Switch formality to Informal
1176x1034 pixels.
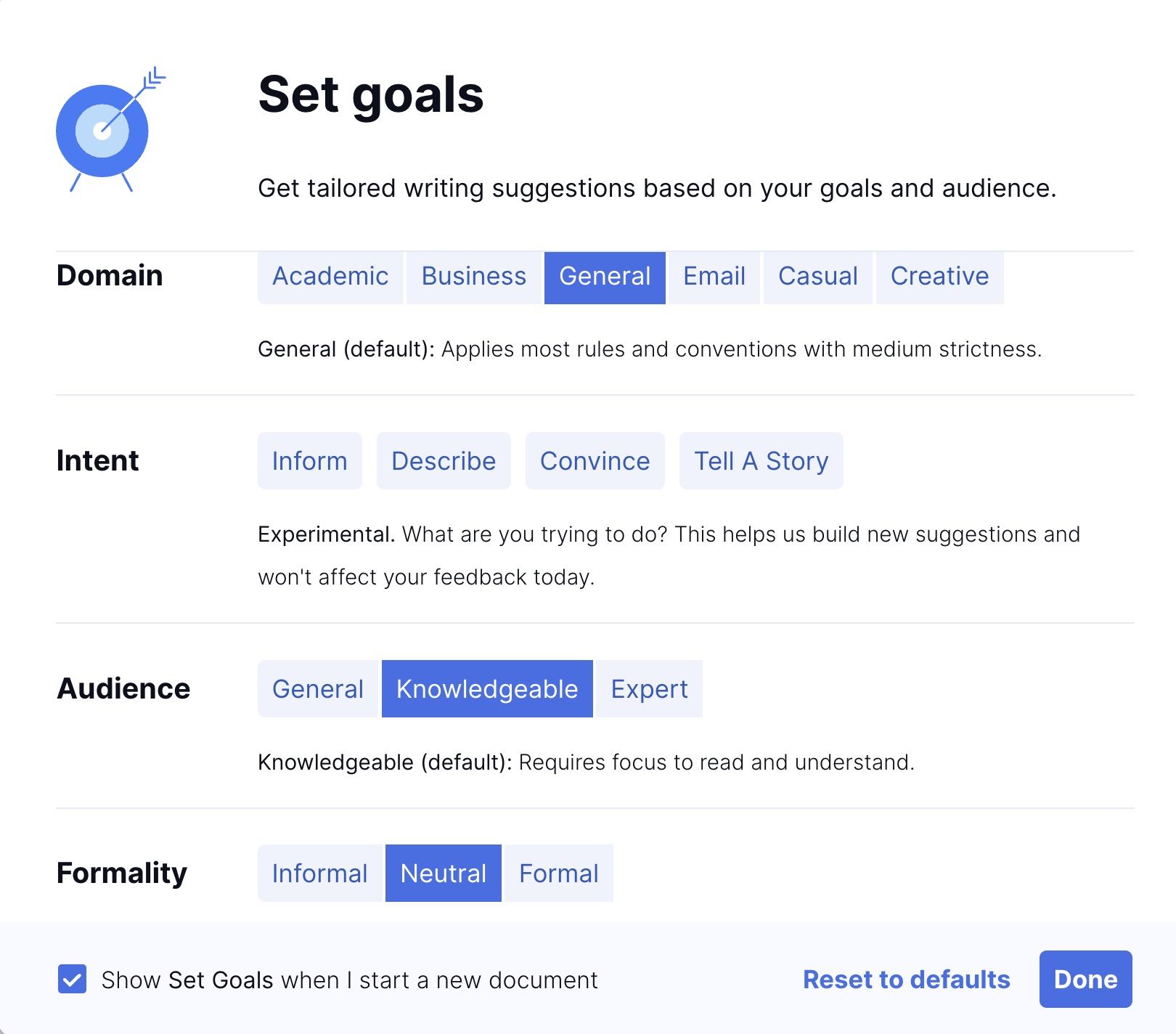pyautogui.click(x=319, y=873)
